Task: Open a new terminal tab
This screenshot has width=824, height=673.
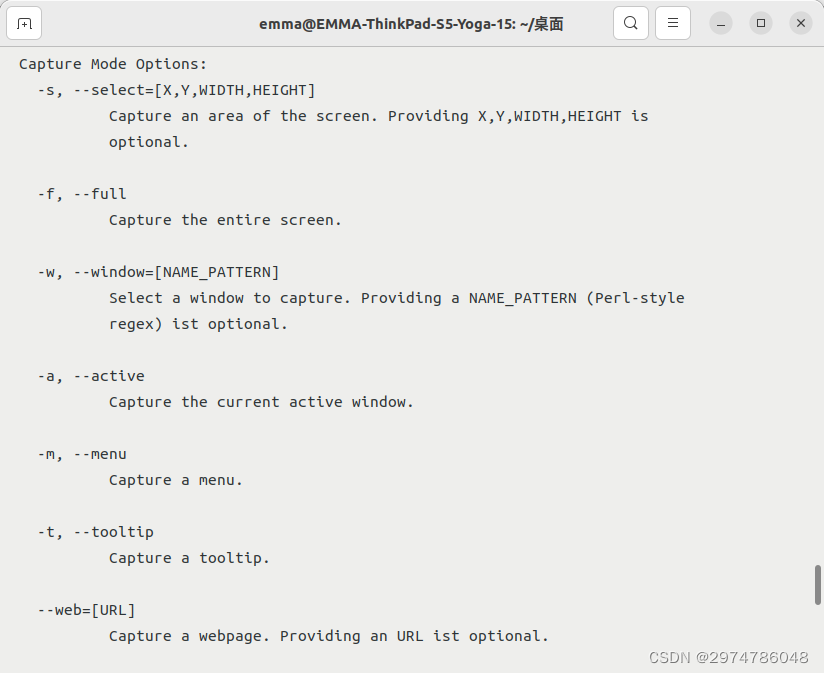Action: pos(24,23)
